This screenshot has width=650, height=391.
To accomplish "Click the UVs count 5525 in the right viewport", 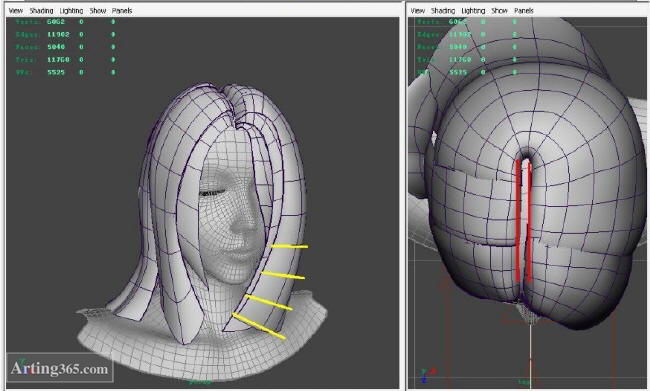I will coord(458,72).
